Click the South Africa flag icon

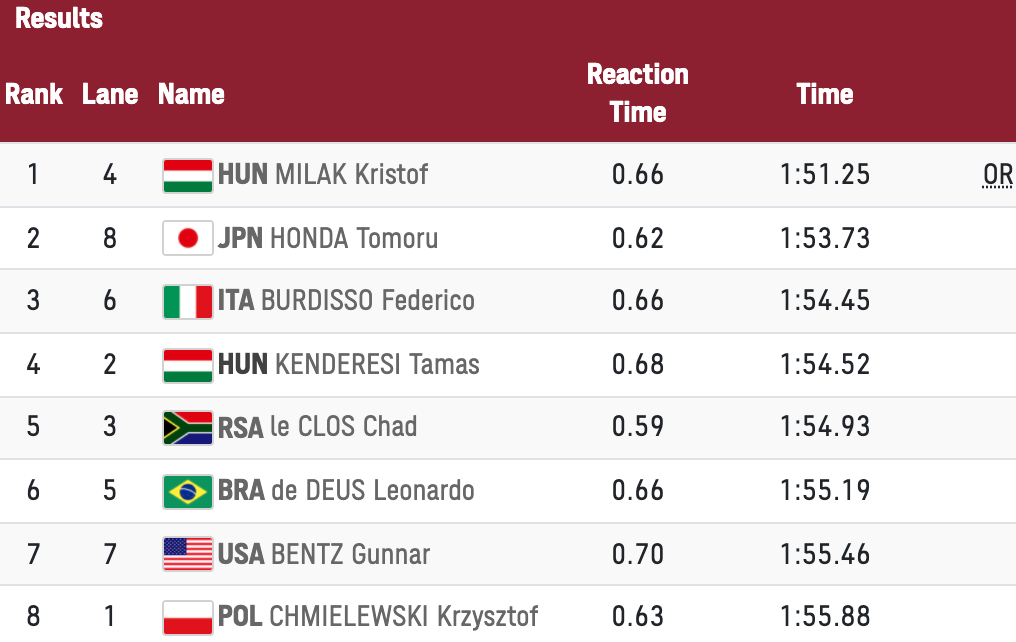click(187, 428)
